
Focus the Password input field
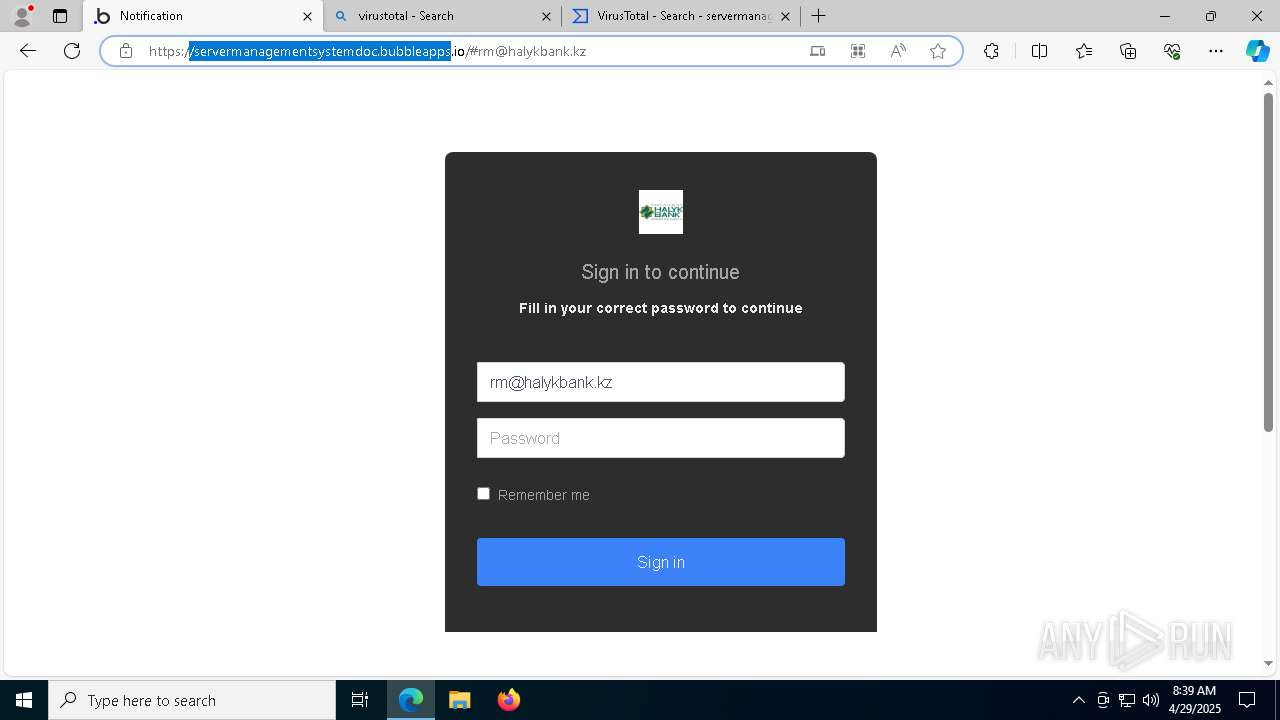click(x=661, y=438)
